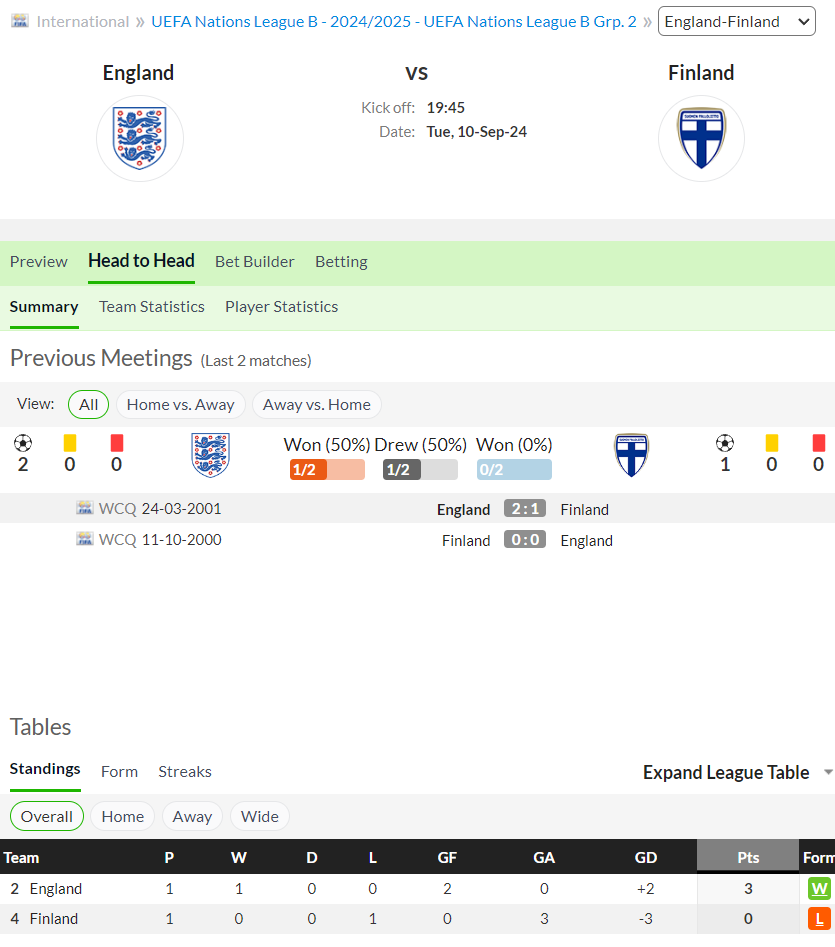The image size is (835, 947).
Task: Open the Bet Builder tab
Action: (255, 262)
